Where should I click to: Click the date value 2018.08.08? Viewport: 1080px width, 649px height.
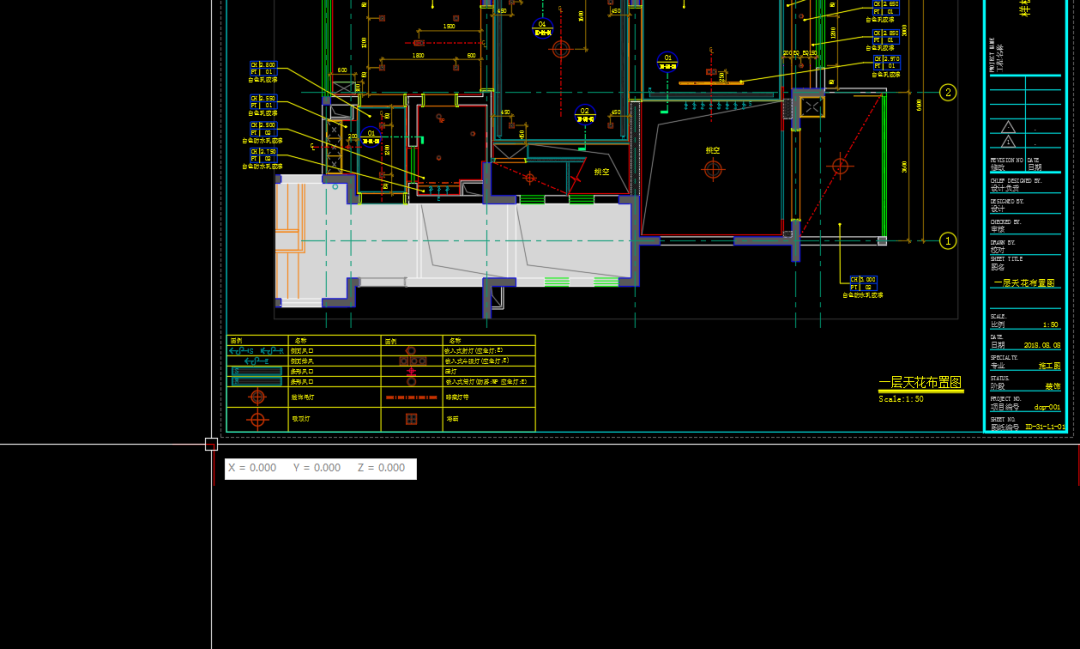[x=1041, y=345]
